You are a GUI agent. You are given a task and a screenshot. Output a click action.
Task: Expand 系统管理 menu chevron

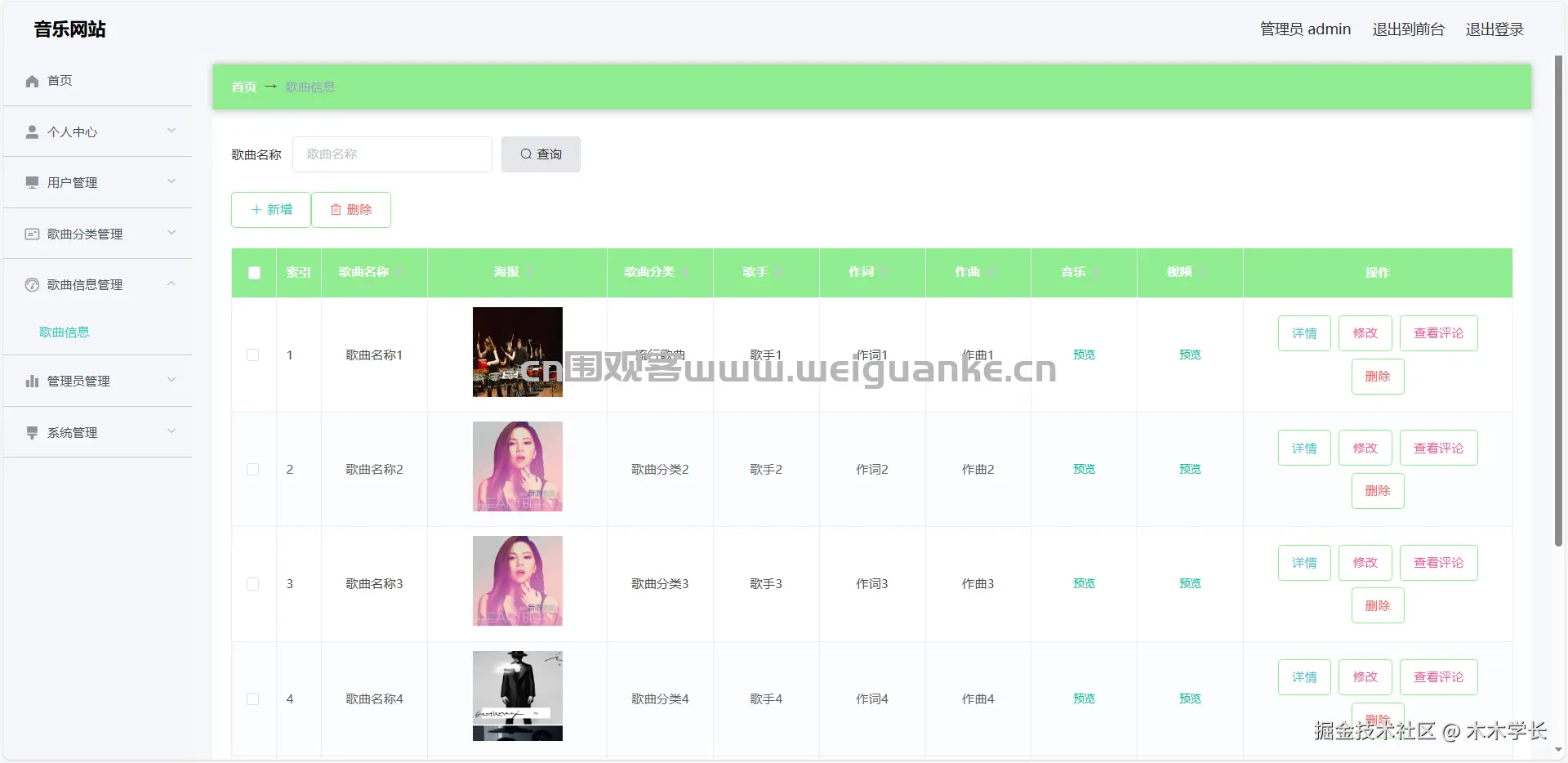171,431
